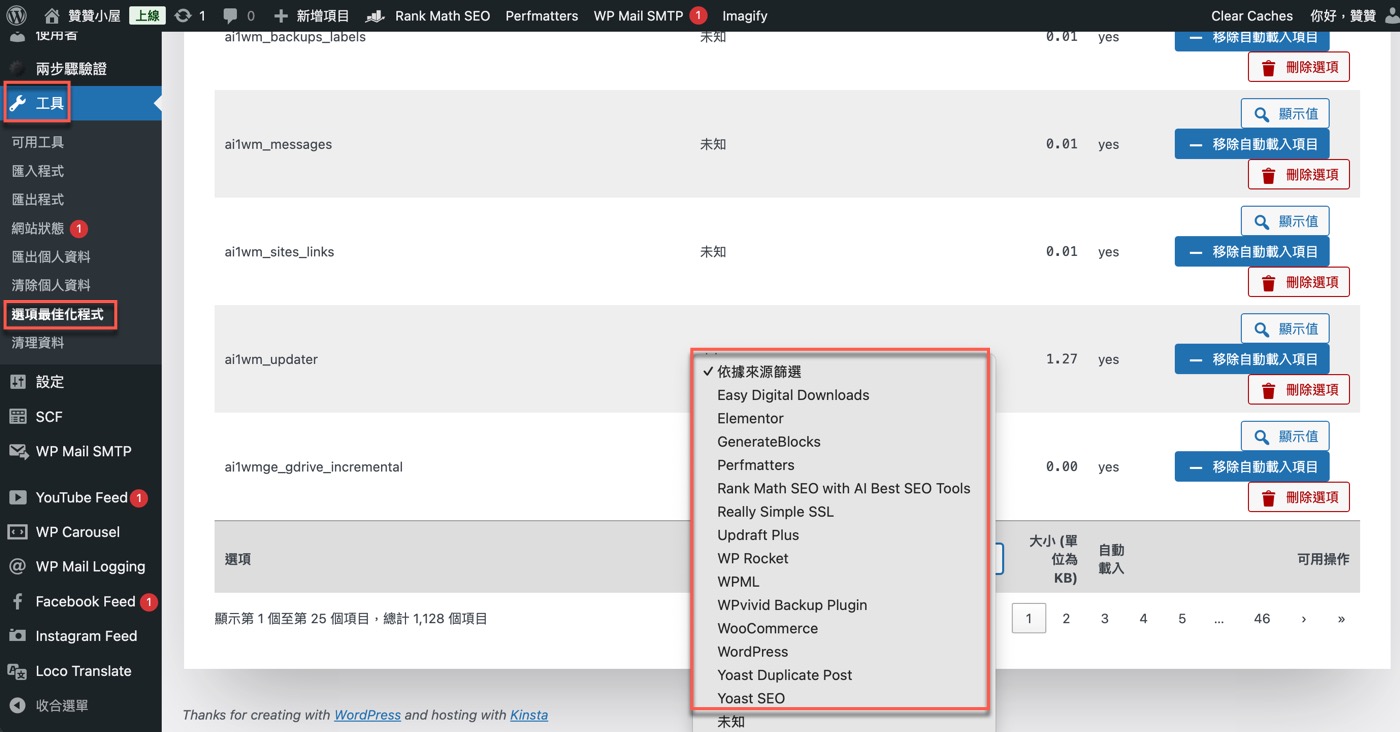1400x732 pixels.
Task: Click 移除自動載入項目 for ai1wm_sites_links
Action: [x=1251, y=251]
